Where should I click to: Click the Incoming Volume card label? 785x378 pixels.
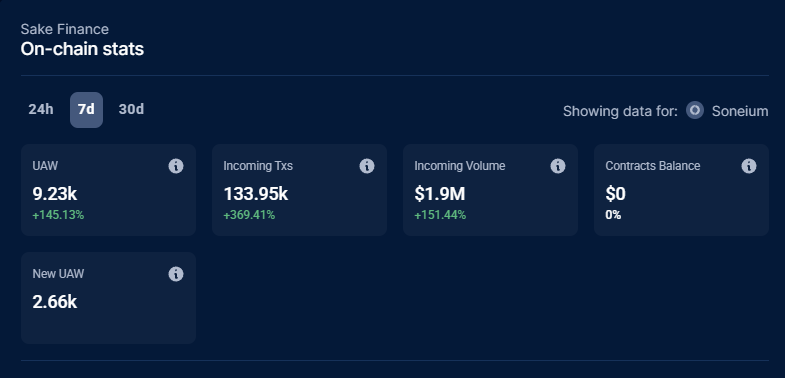pos(460,166)
